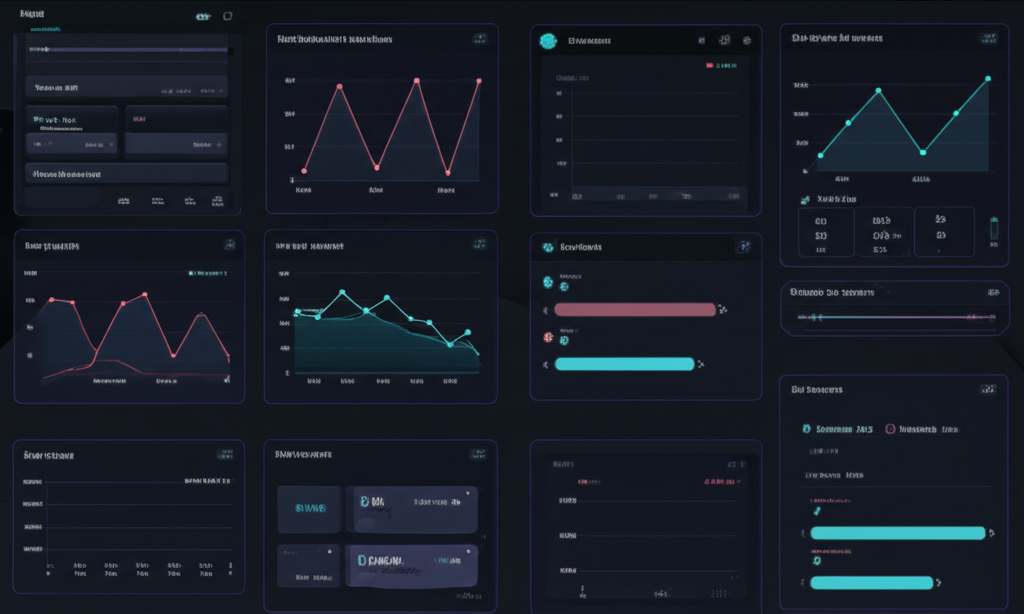
Task: Click the gear icon on the Downloads progress panel
Action: [x=744, y=247]
